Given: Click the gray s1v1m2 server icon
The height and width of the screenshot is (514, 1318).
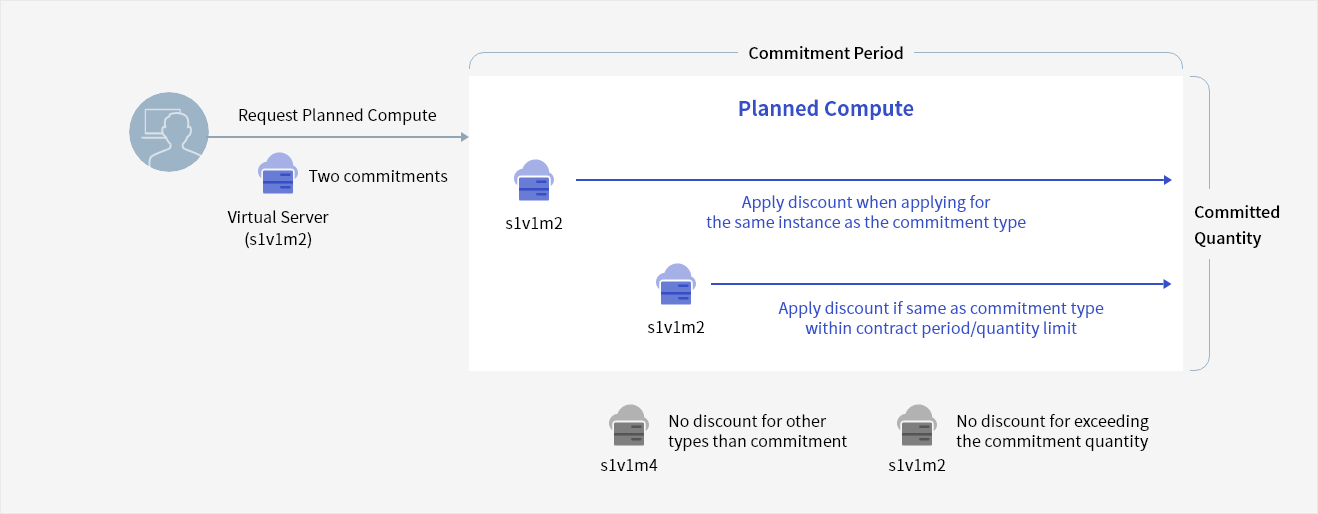Looking at the screenshot, I should [917, 426].
